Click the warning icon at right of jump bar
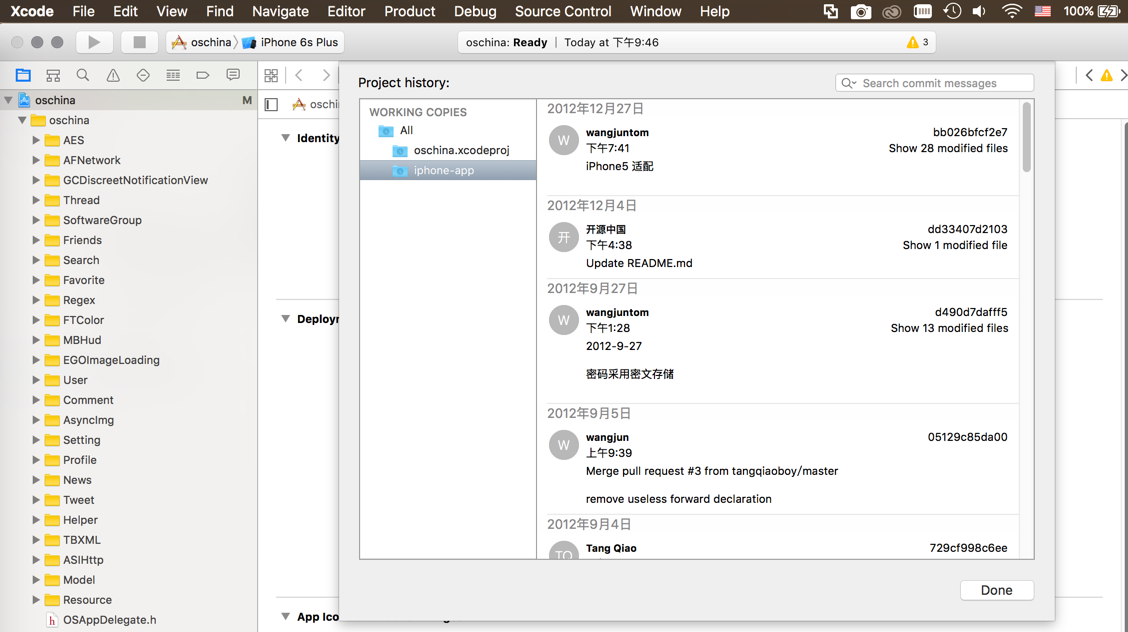Screen dimensions: 1128x632 pos(1106,75)
